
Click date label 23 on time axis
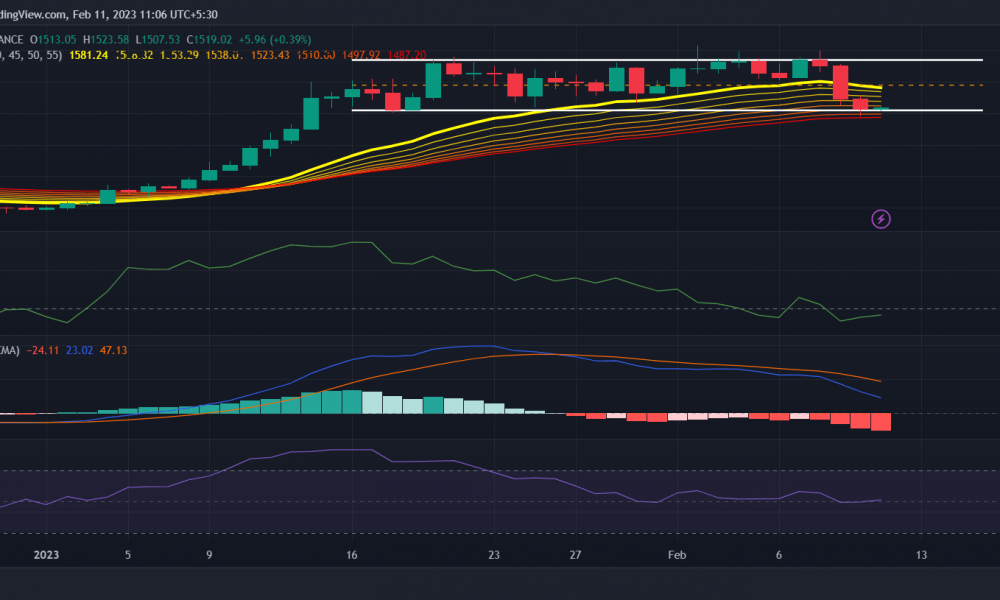coord(494,555)
